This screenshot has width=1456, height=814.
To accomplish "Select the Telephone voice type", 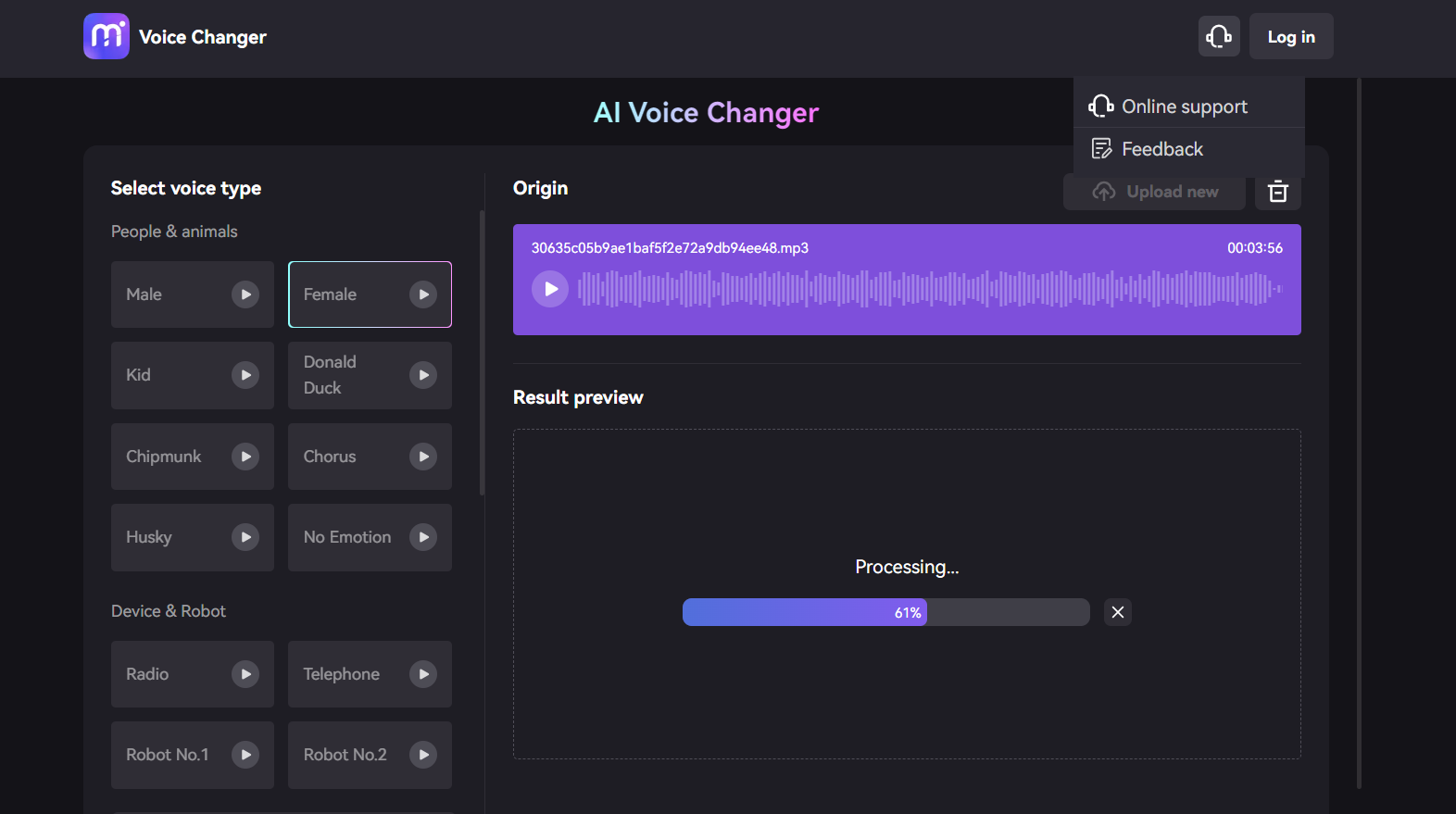I will [x=370, y=674].
